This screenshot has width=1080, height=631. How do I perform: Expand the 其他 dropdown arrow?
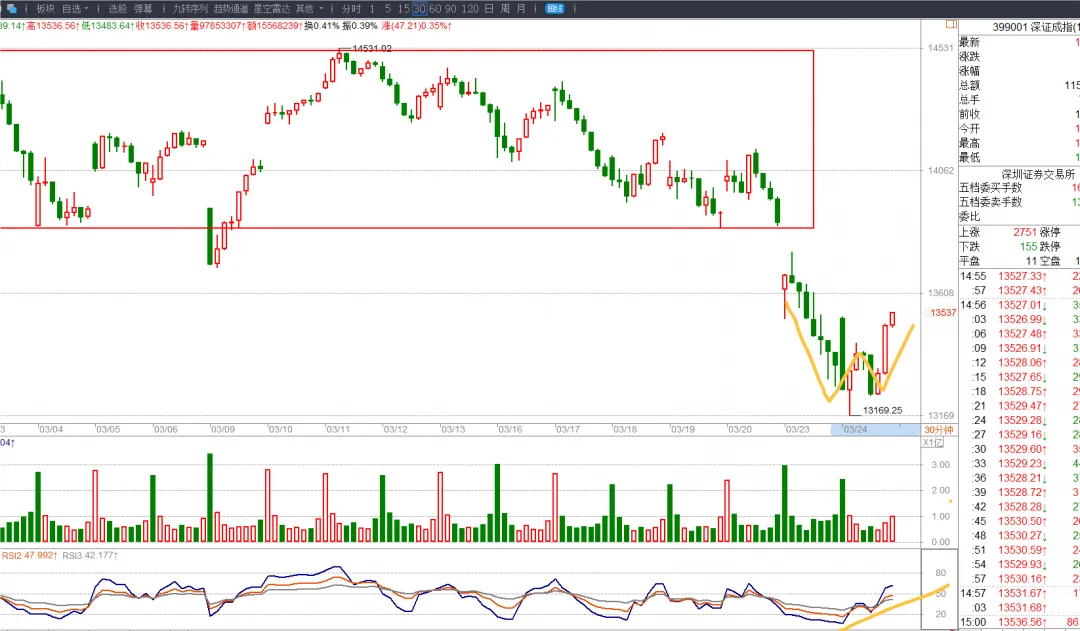click(x=321, y=8)
